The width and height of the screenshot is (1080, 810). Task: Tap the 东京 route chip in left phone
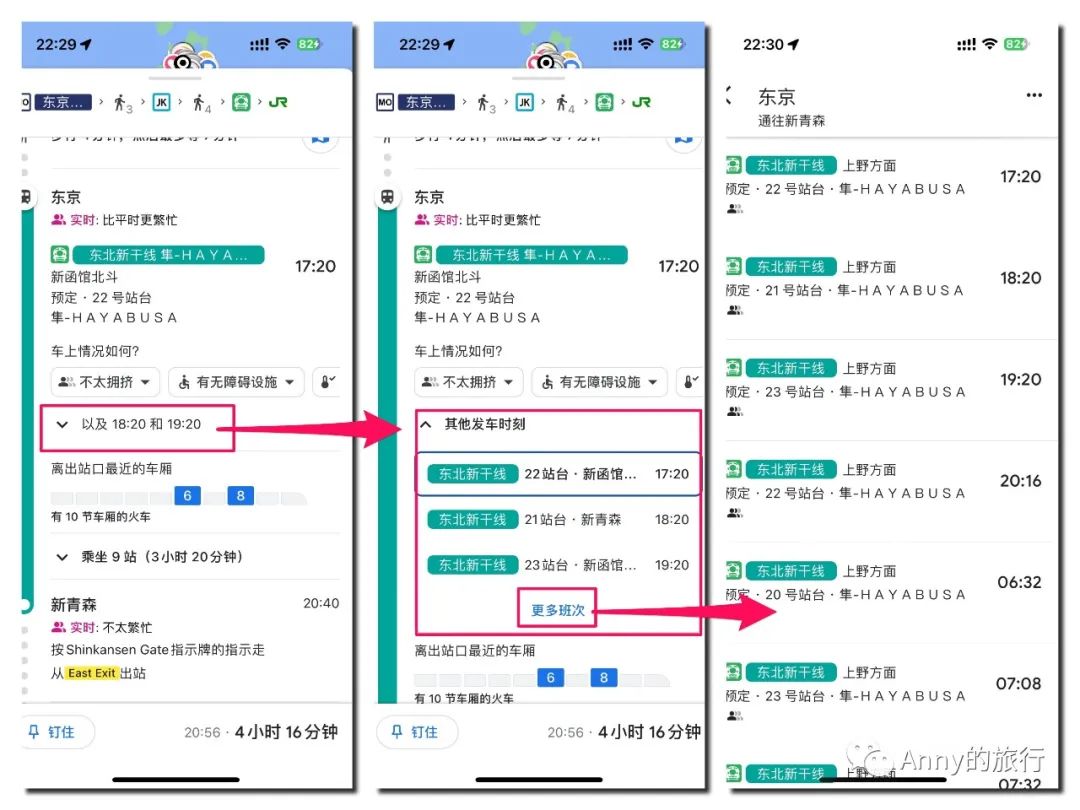(62, 103)
